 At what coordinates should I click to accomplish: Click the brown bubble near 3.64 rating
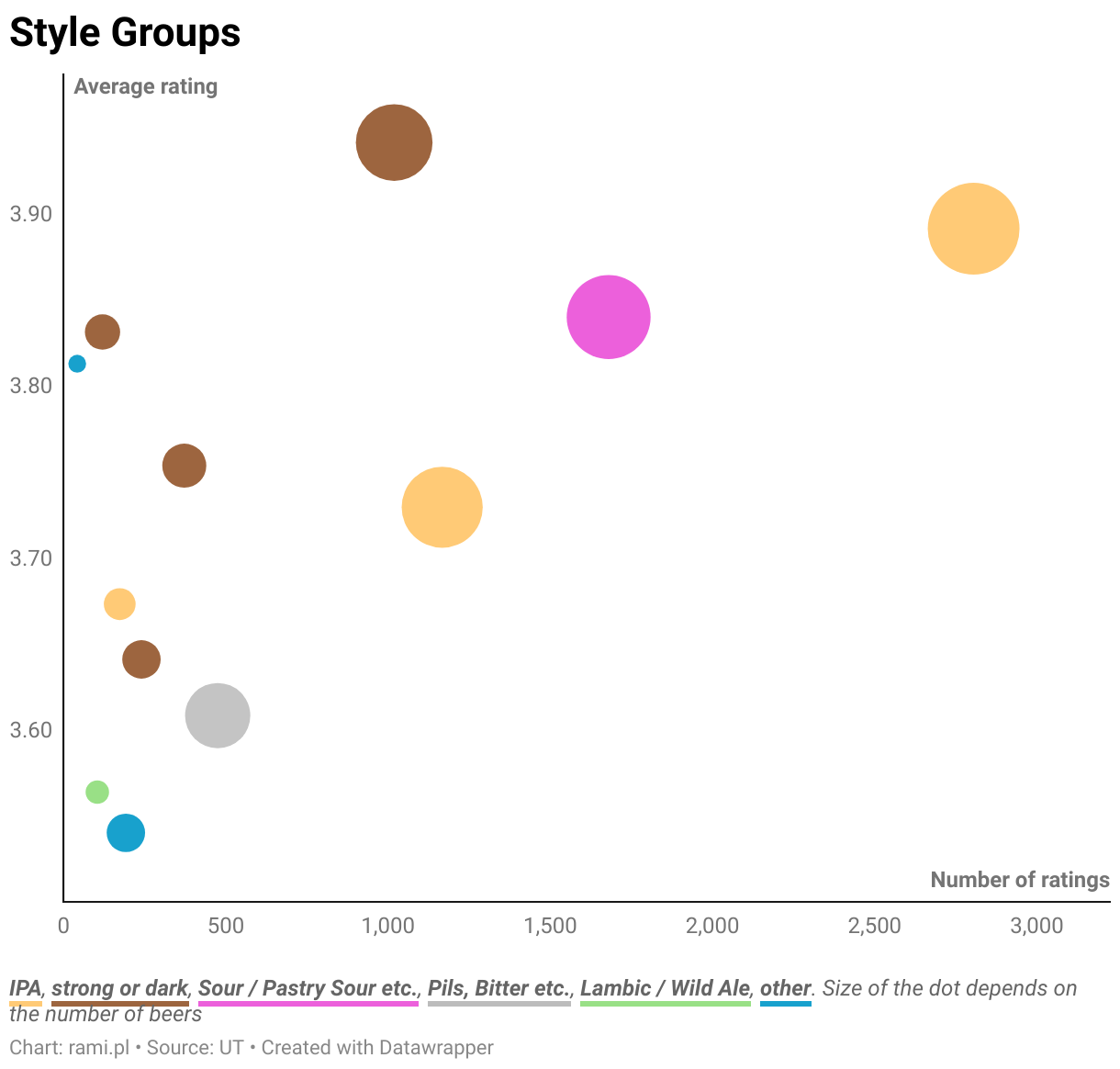[x=141, y=659]
